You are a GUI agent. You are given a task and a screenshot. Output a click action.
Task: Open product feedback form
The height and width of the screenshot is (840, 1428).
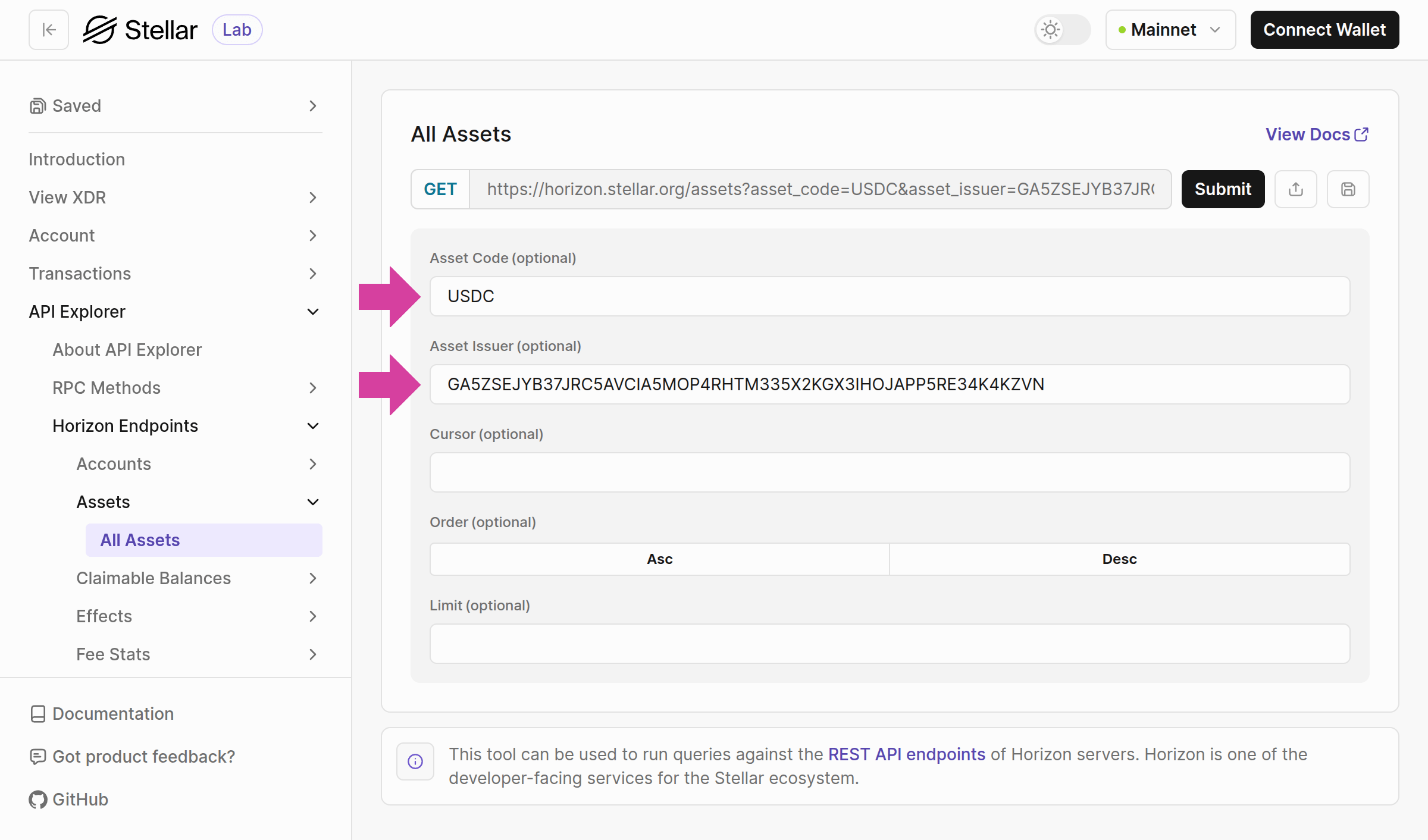click(143, 757)
